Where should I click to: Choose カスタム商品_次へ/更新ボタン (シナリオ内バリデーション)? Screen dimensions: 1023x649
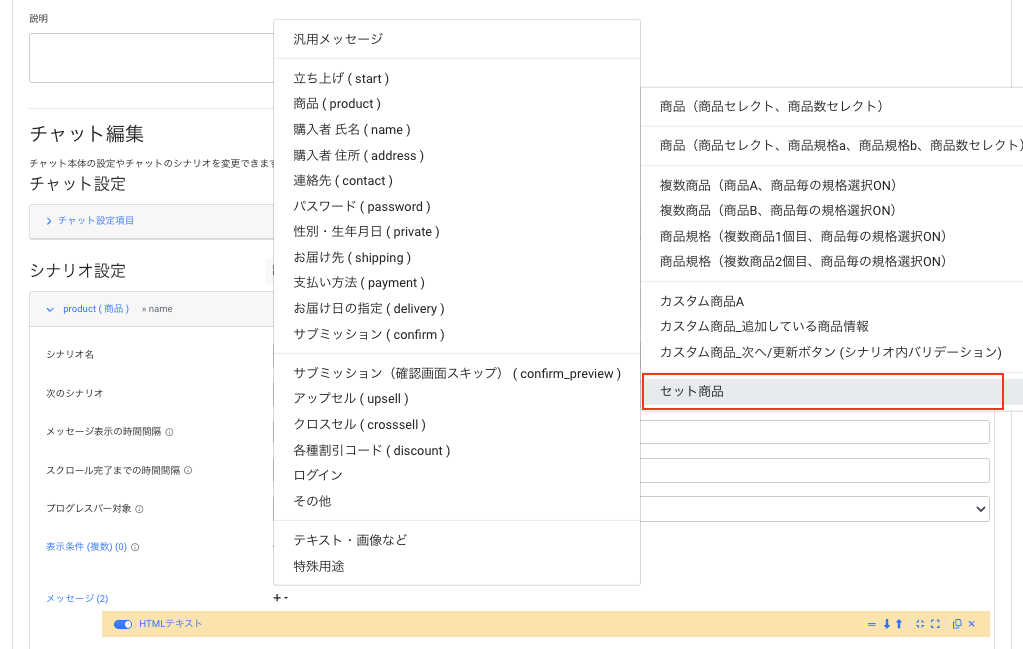tap(832, 352)
